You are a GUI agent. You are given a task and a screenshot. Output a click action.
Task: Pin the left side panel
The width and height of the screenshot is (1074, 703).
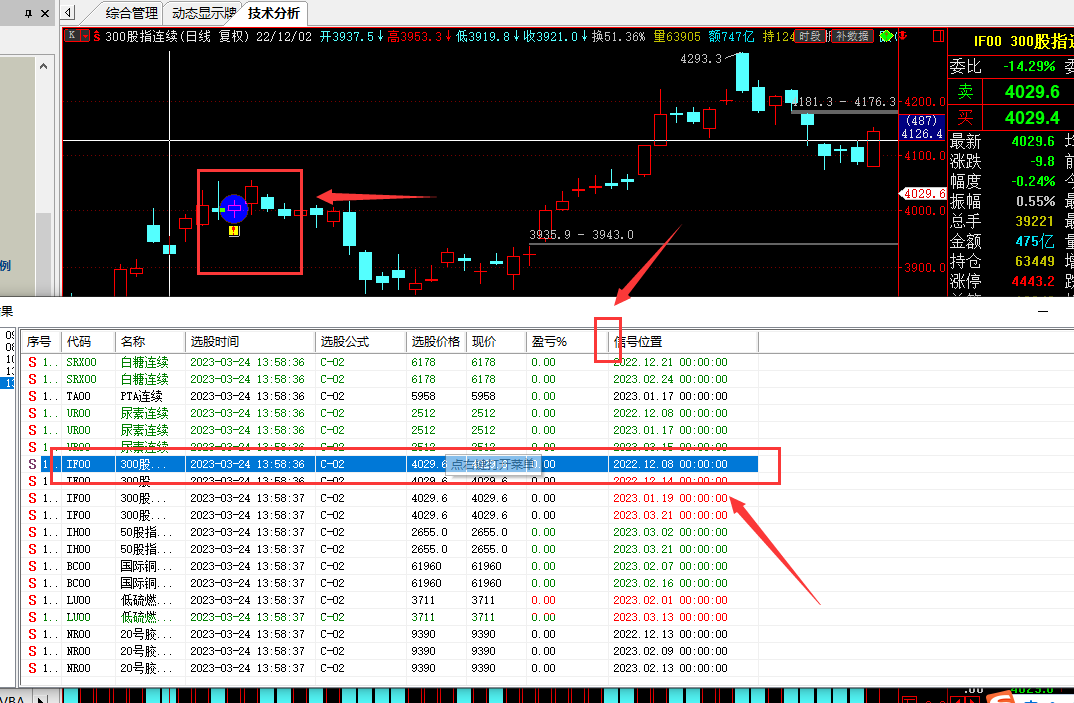click(28, 13)
